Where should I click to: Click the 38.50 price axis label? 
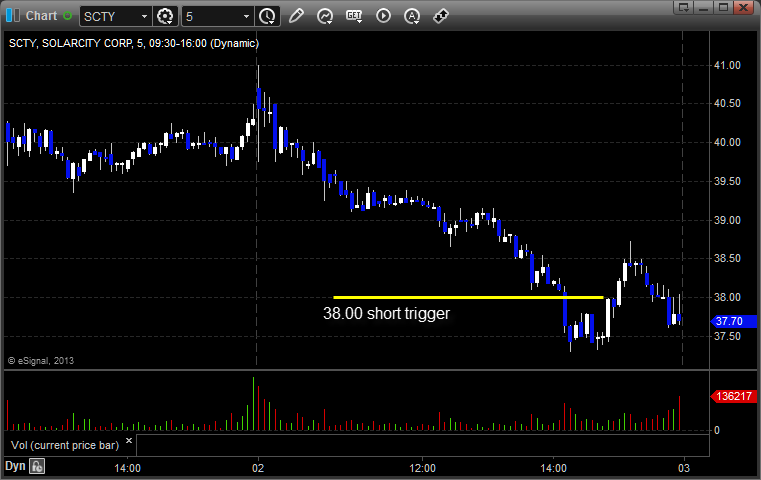(x=727, y=258)
